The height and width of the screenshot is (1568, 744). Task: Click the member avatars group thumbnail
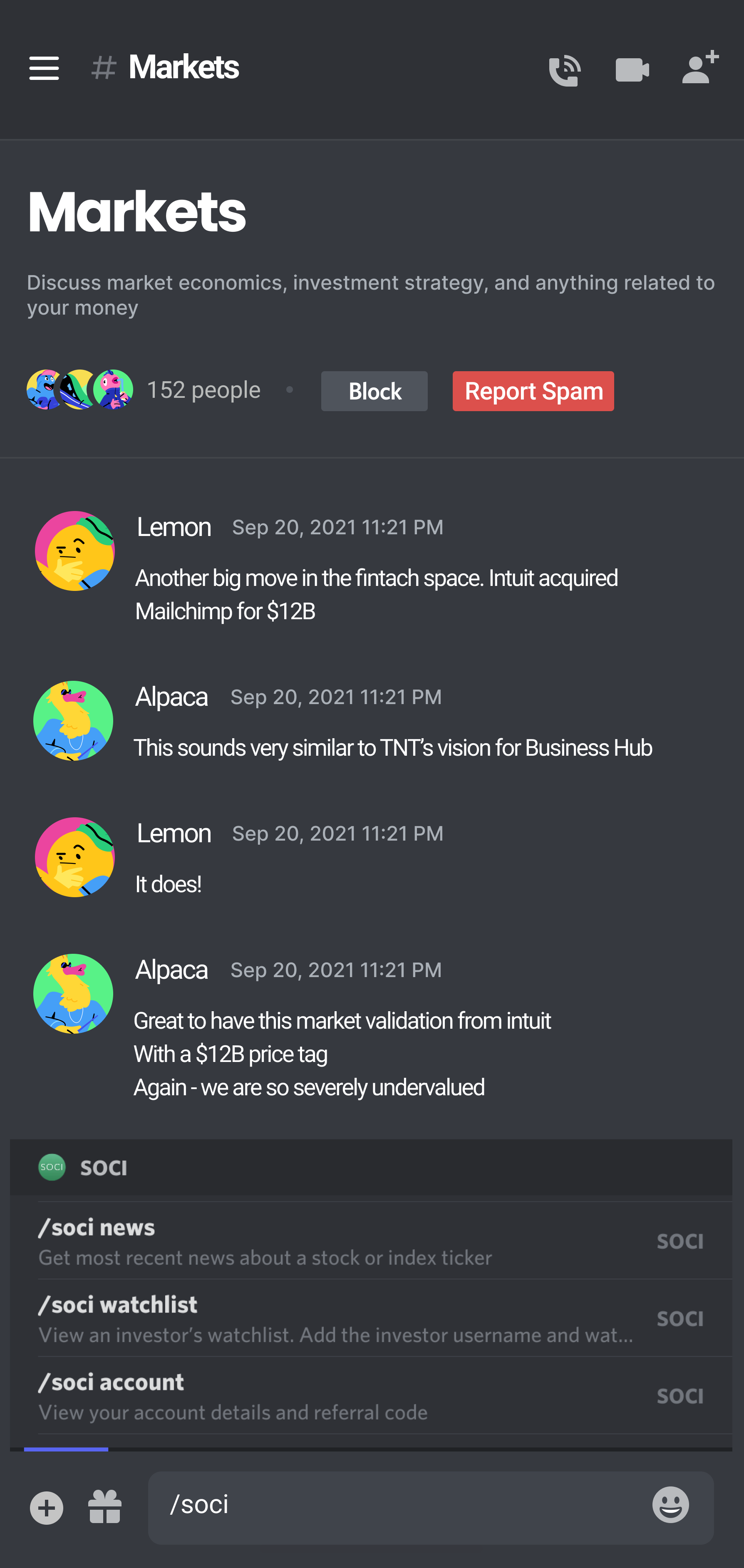80,390
